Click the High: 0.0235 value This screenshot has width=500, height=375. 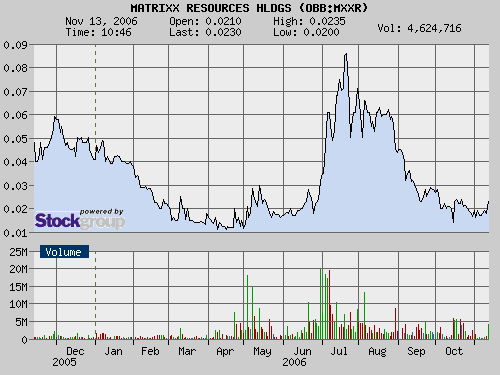309,21
